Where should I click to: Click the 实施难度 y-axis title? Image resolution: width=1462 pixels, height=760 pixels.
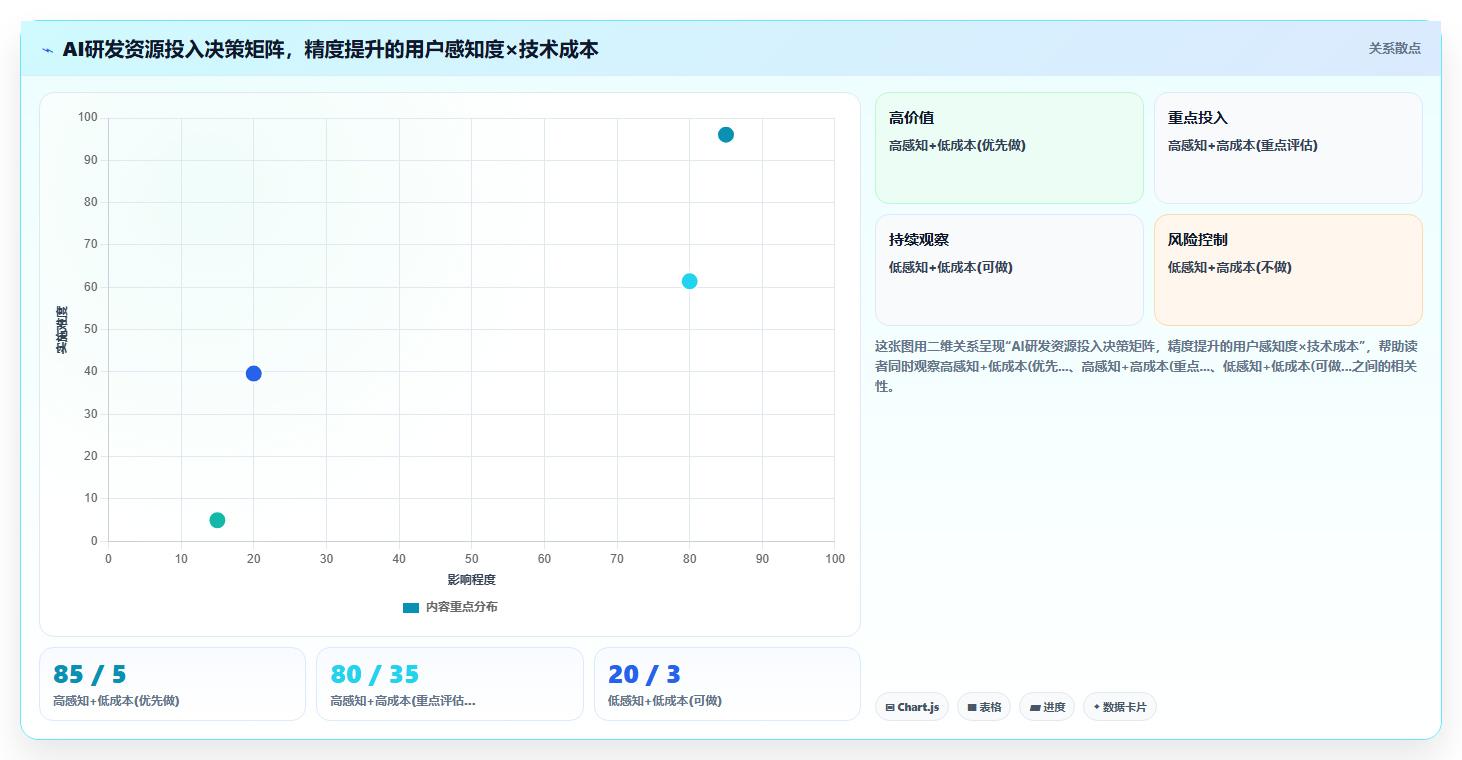[x=62, y=330]
